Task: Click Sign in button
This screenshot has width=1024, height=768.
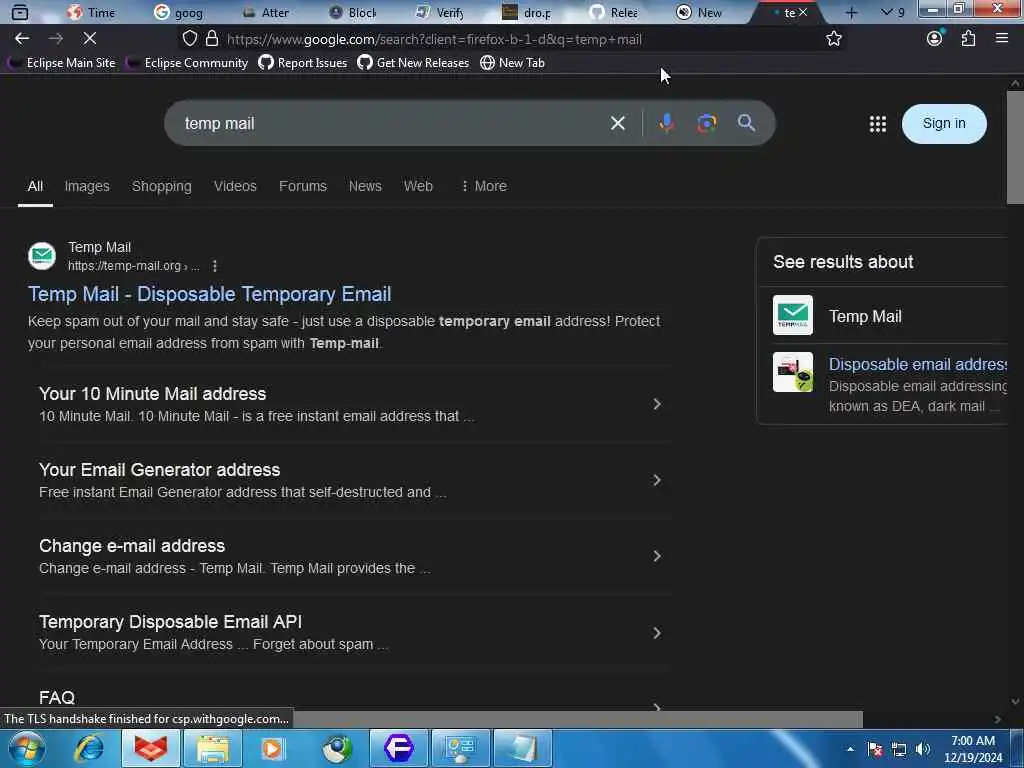Action: [944, 123]
